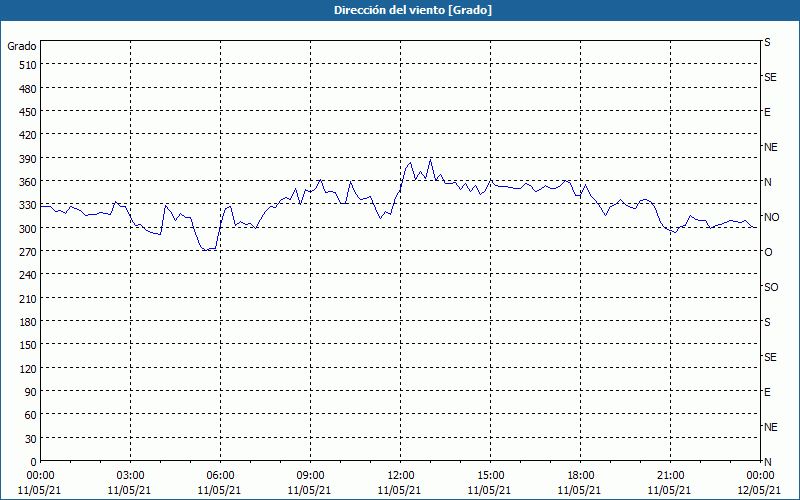The image size is (800, 500).
Task: Click the "Grado" y-axis unit label
Action: [22, 46]
